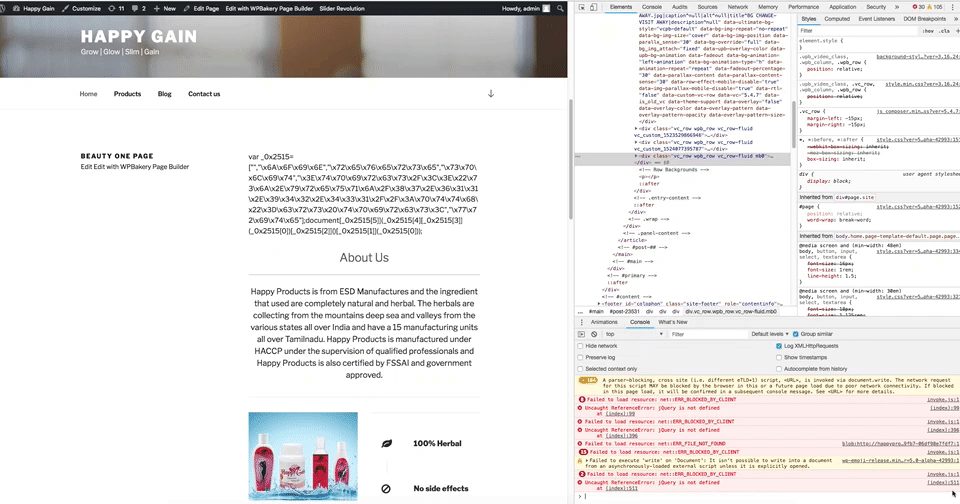Open the Customize link in the admin bar

81,9
